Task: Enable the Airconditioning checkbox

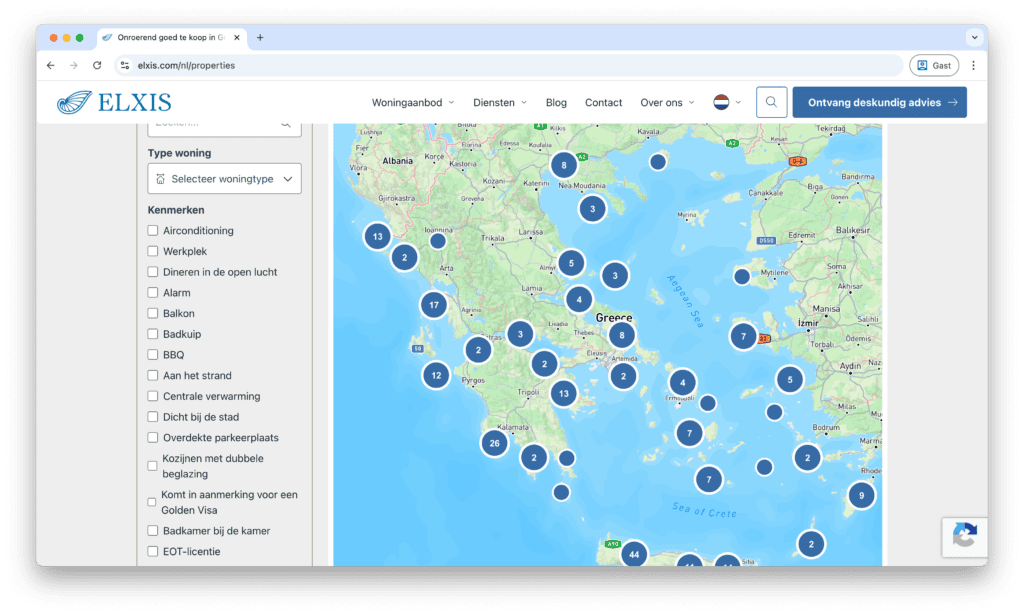Action: tap(153, 231)
